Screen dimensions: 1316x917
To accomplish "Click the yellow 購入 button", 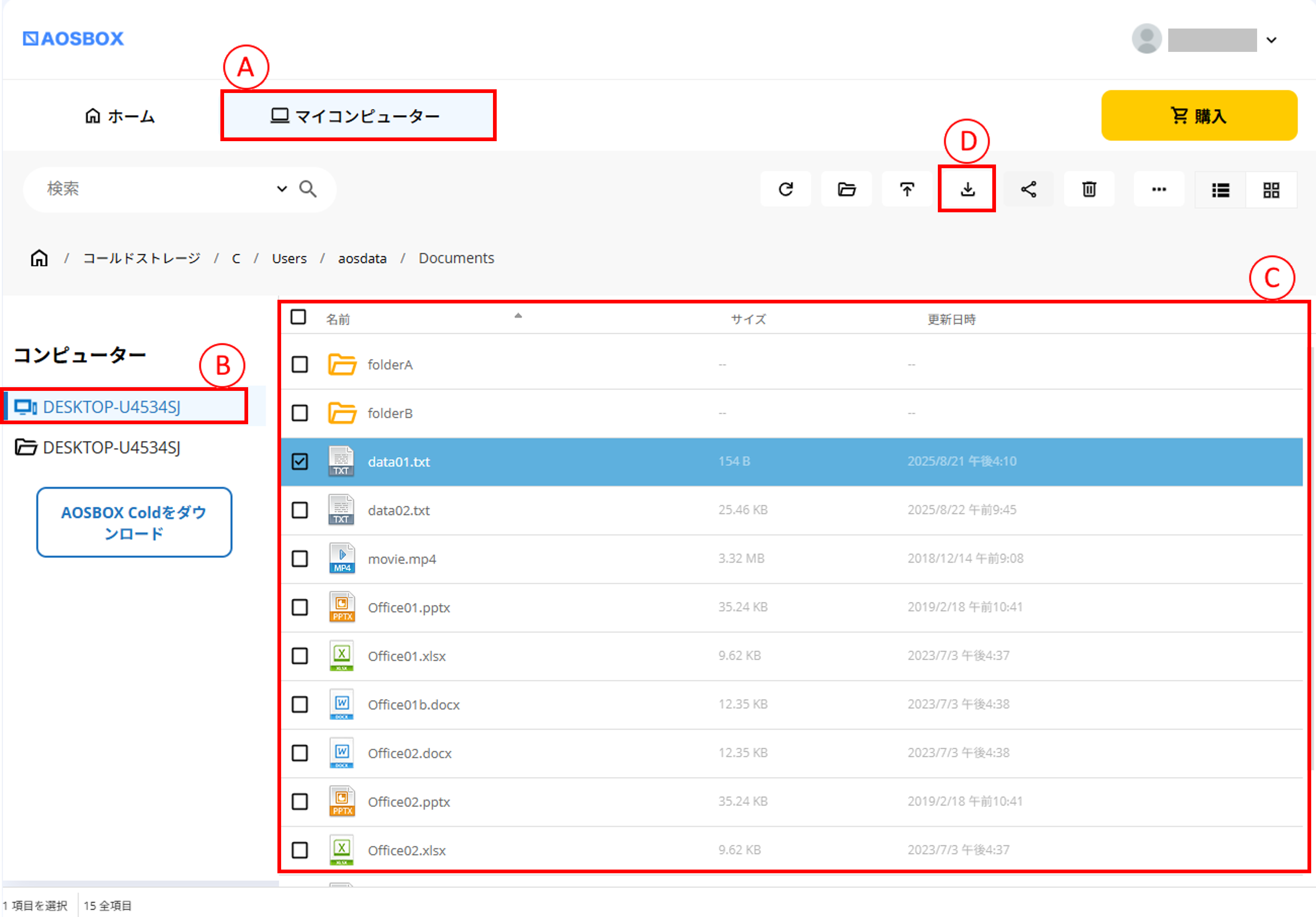I will click(1199, 116).
